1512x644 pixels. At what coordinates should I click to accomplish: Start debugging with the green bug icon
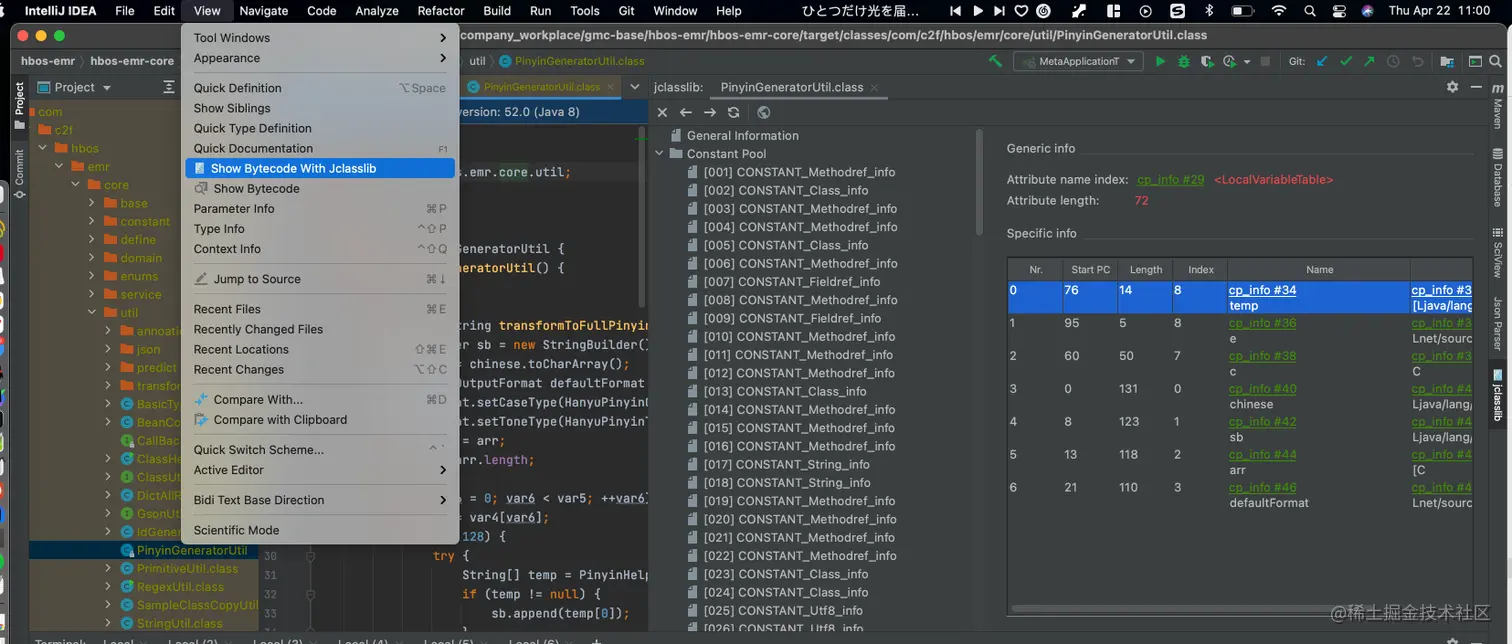tap(1184, 61)
